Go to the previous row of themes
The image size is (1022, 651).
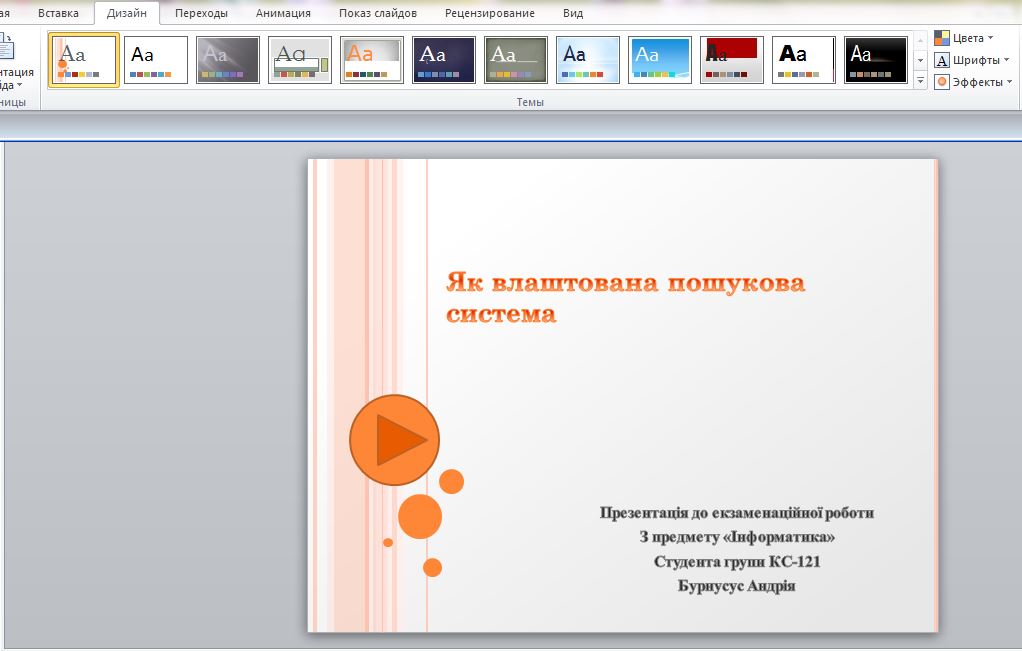click(920, 40)
